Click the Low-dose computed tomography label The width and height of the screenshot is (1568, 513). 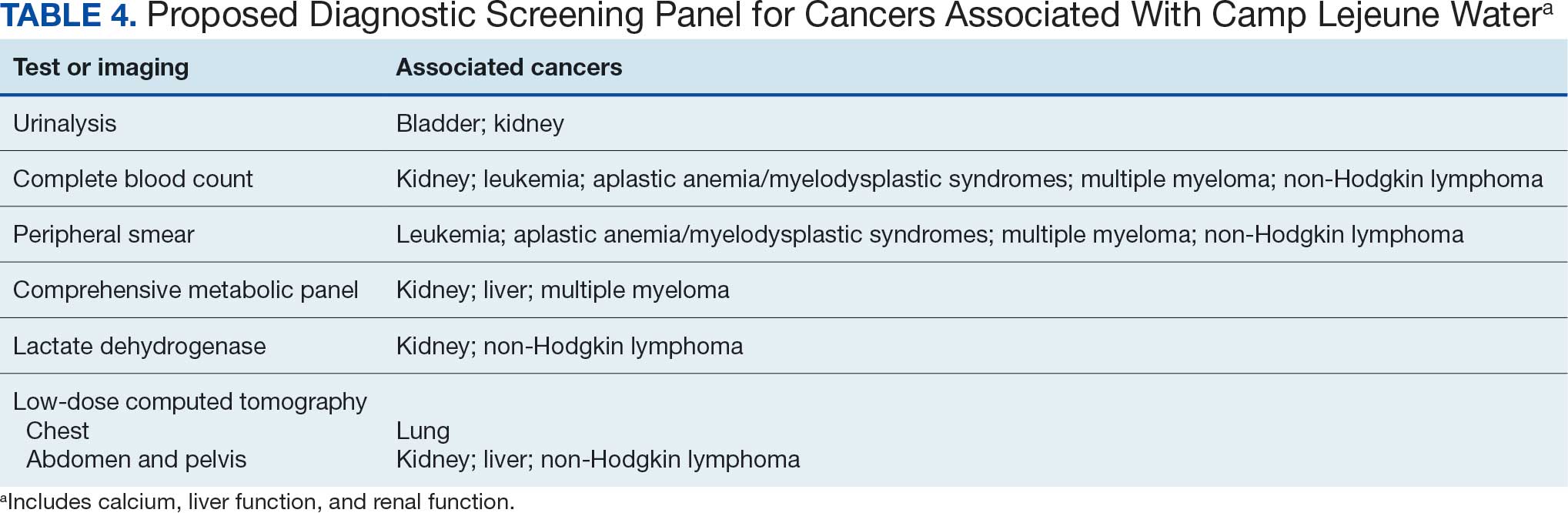coord(190,401)
